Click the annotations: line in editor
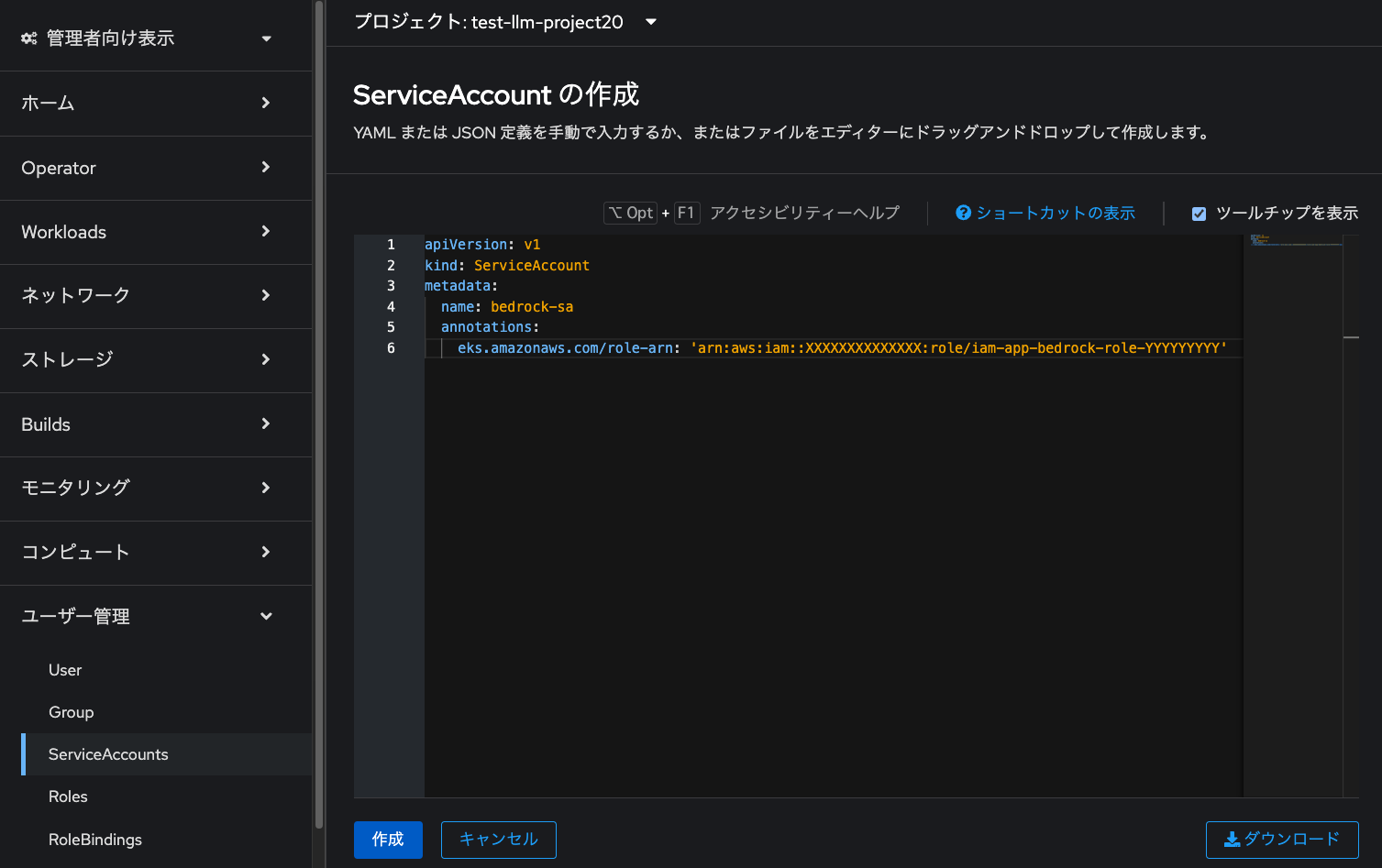 coord(491,327)
